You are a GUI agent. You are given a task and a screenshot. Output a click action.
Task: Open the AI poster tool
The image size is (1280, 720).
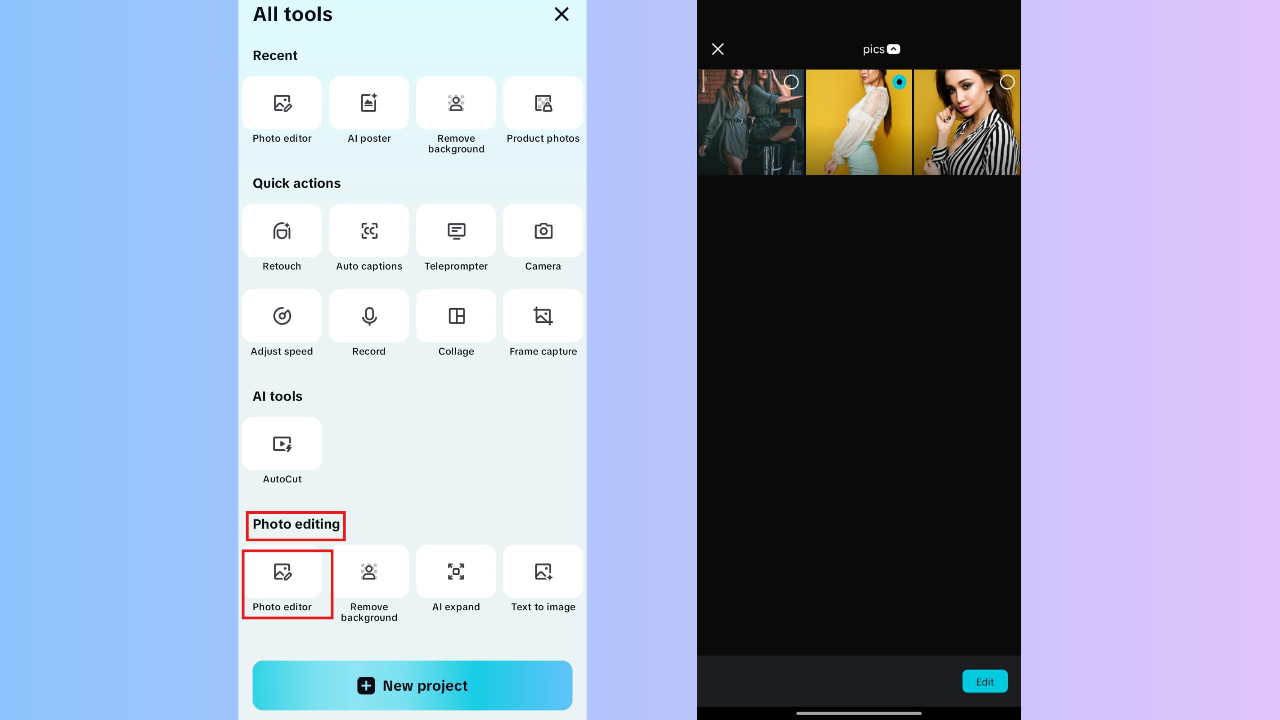[368, 103]
